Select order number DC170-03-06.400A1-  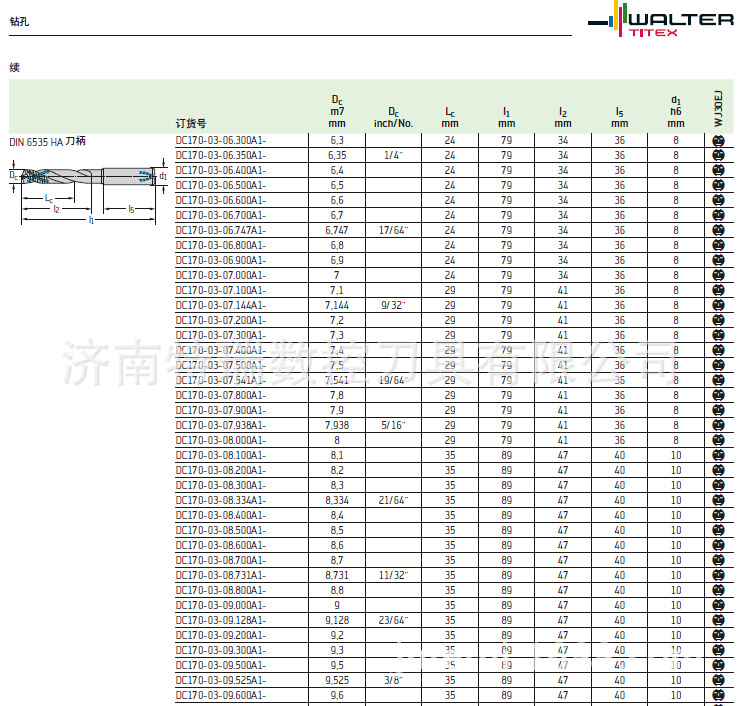(x=221, y=170)
